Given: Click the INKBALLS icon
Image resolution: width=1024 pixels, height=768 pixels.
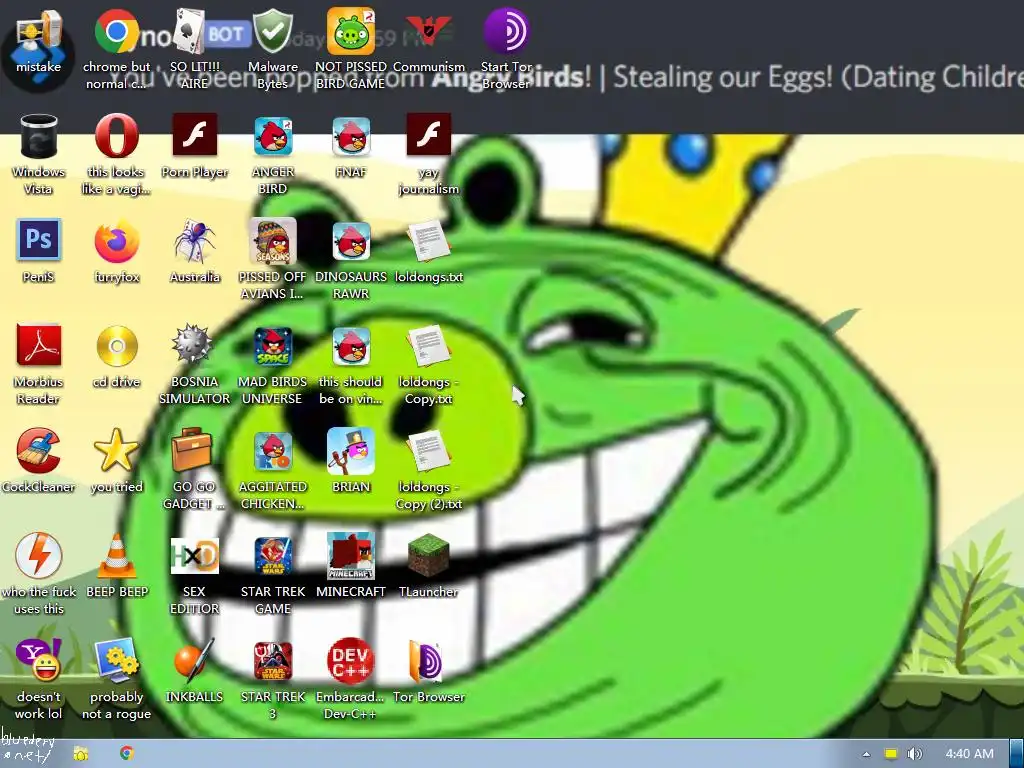Looking at the screenshot, I should pos(194,660).
